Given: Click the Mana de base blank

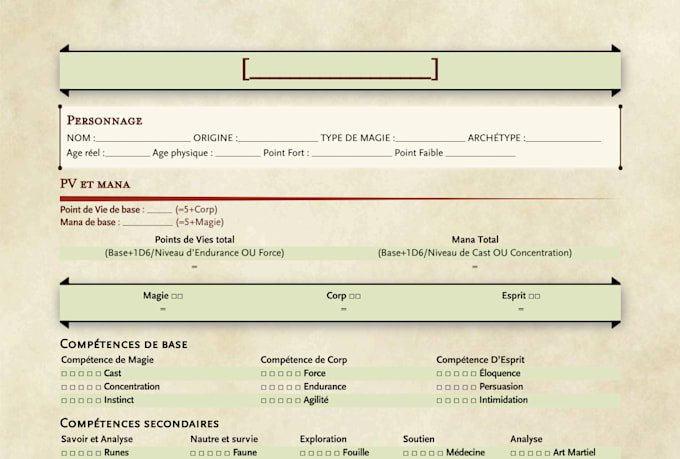Looking at the screenshot, I should pyautogui.click(x=148, y=223).
